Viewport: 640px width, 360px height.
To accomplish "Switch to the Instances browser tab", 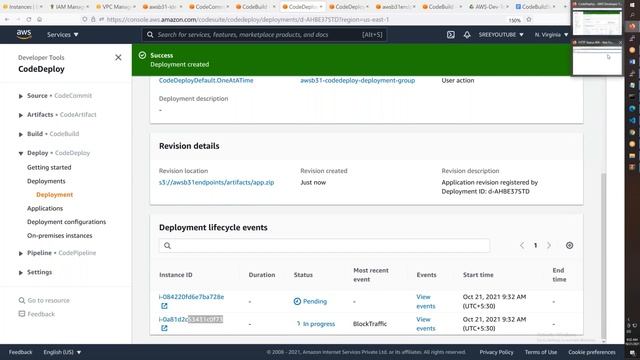I will tap(22, 7).
